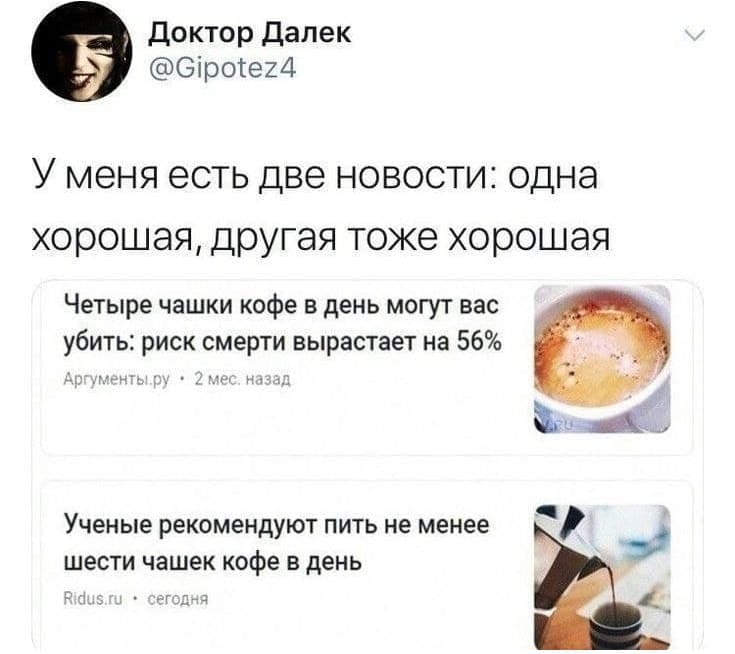The height and width of the screenshot is (654, 735).
Task: Select the '2 мес. назад' timestamp
Action: click(243, 379)
